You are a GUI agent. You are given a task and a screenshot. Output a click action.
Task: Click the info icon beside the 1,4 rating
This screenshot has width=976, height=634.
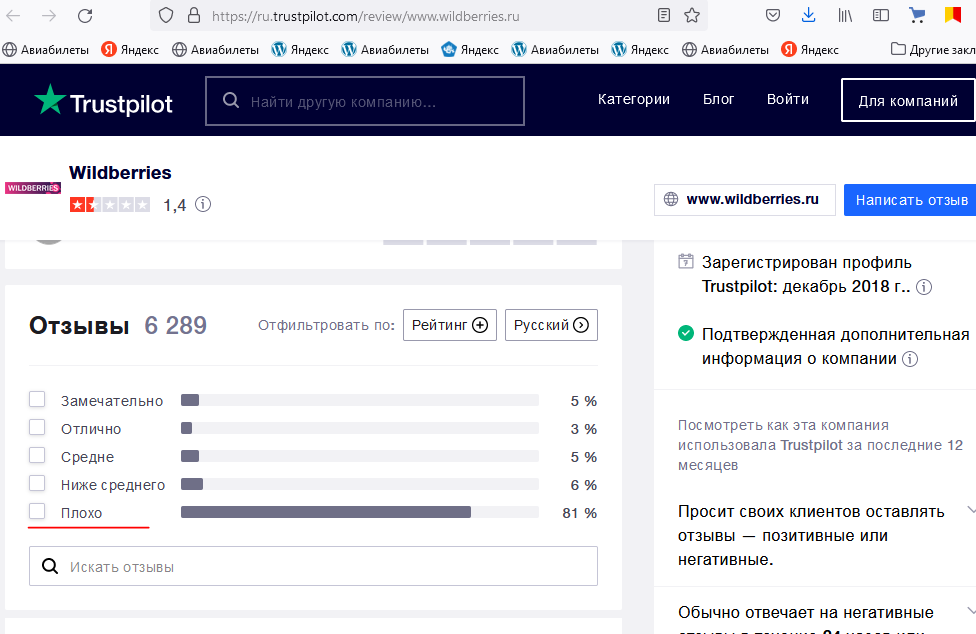(x=203, y=204)
